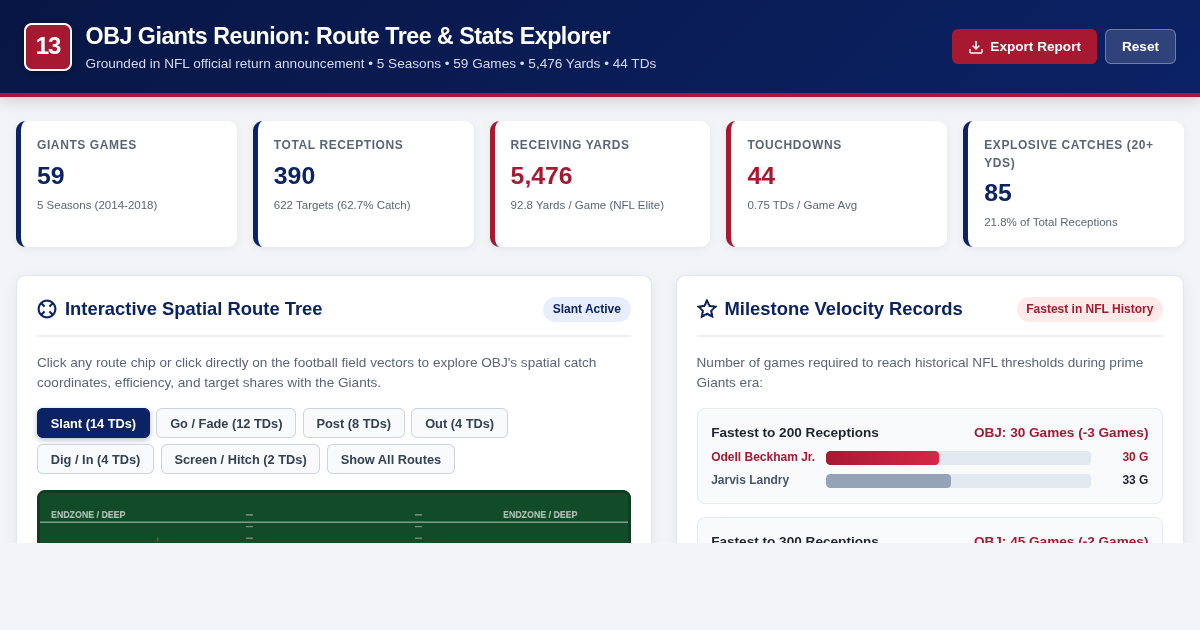Click the '390' total receptions value
Image resolution: width=1200 pixels, height=630 pixels.
coord(294,176)
